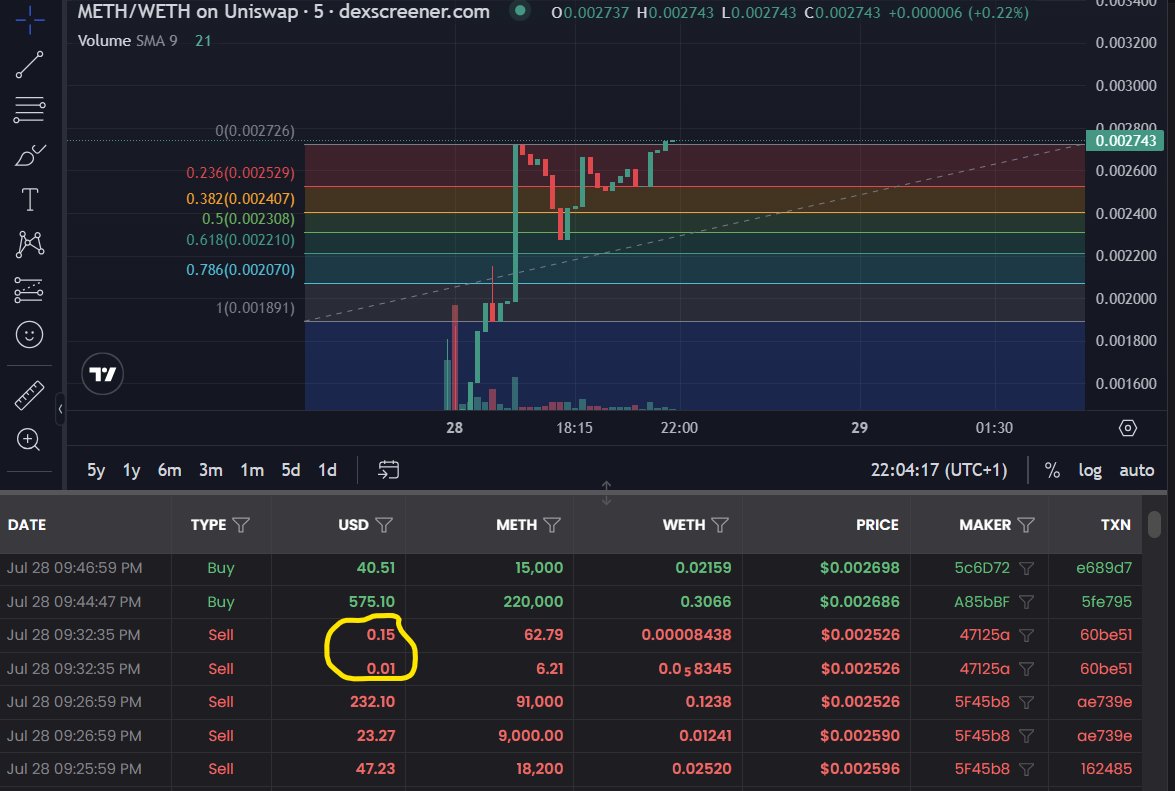Click the 0.236(0.002529) Fibonacci level label
The height and width of the screenshot is (791, 1175).
(x=240, y=172)
